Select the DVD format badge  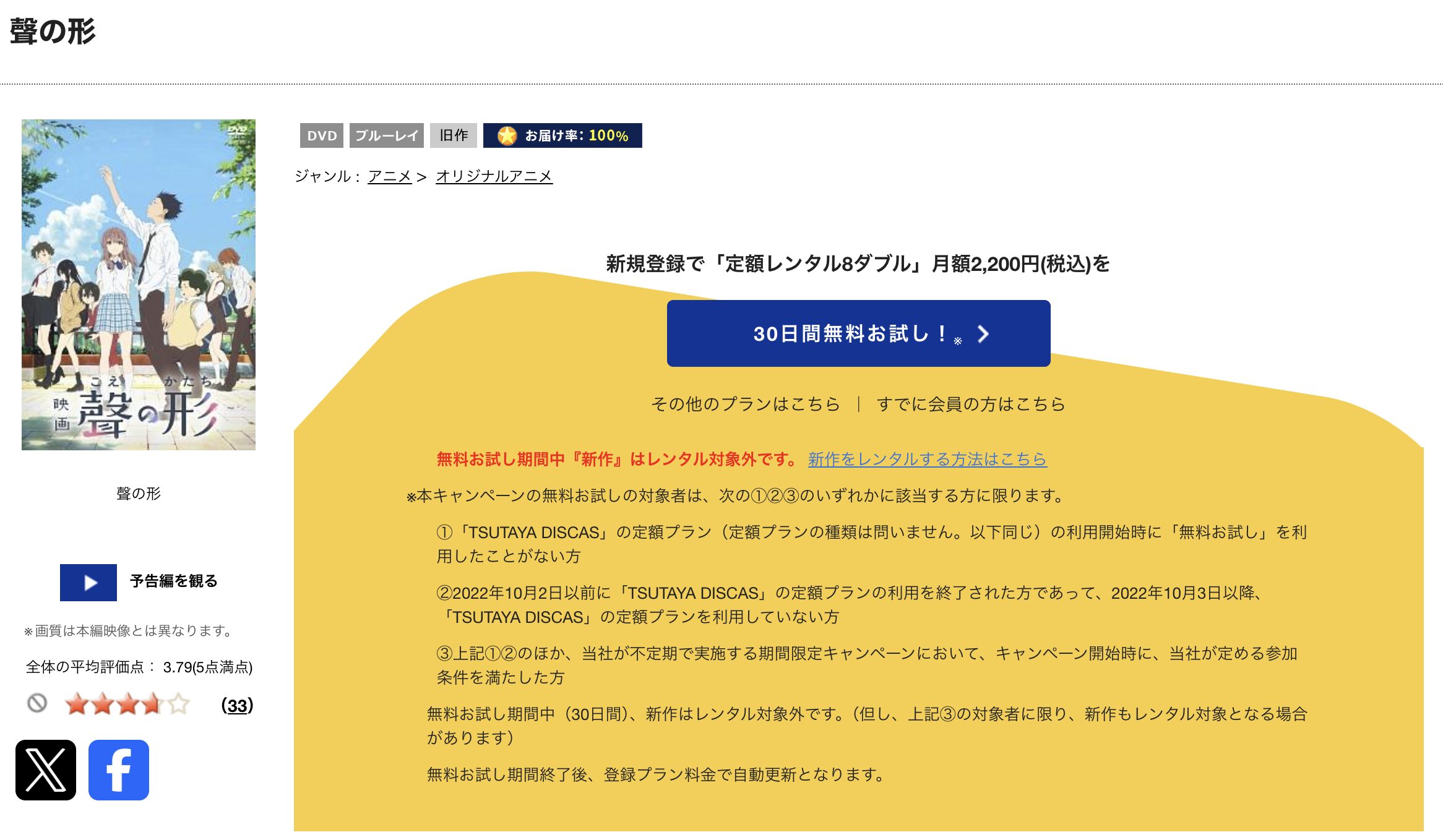point(322,135)
